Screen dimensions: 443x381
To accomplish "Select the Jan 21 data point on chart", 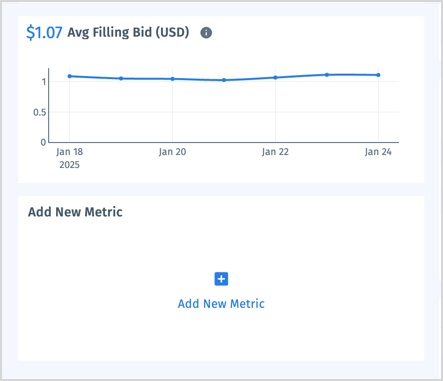I will [x=224, y=80].
